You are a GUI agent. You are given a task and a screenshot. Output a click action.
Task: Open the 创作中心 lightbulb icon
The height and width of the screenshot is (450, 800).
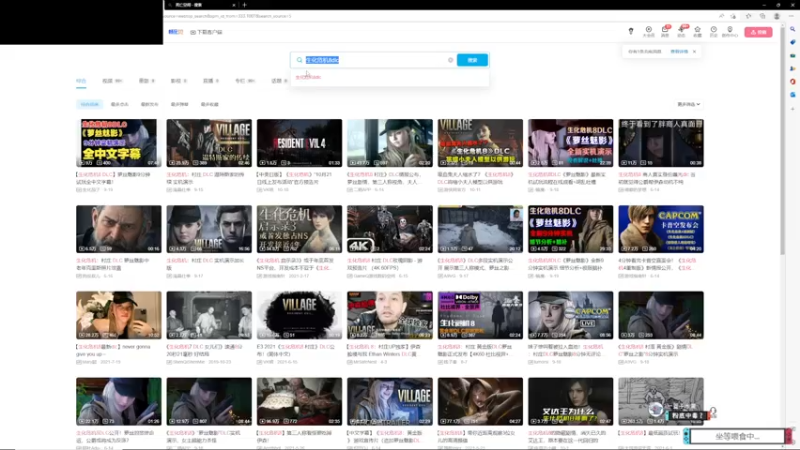point(730,31)
